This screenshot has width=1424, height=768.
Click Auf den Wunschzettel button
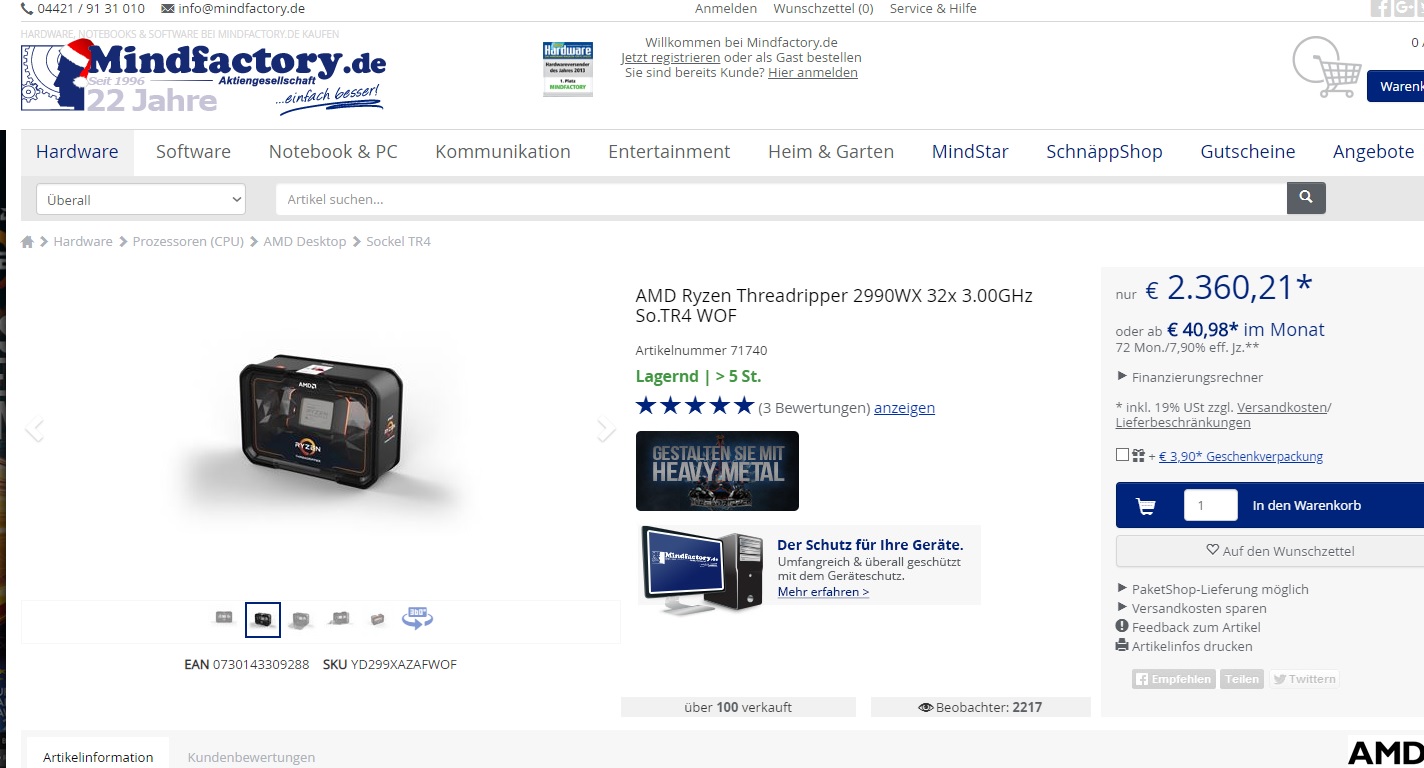tap(1270, 551)
